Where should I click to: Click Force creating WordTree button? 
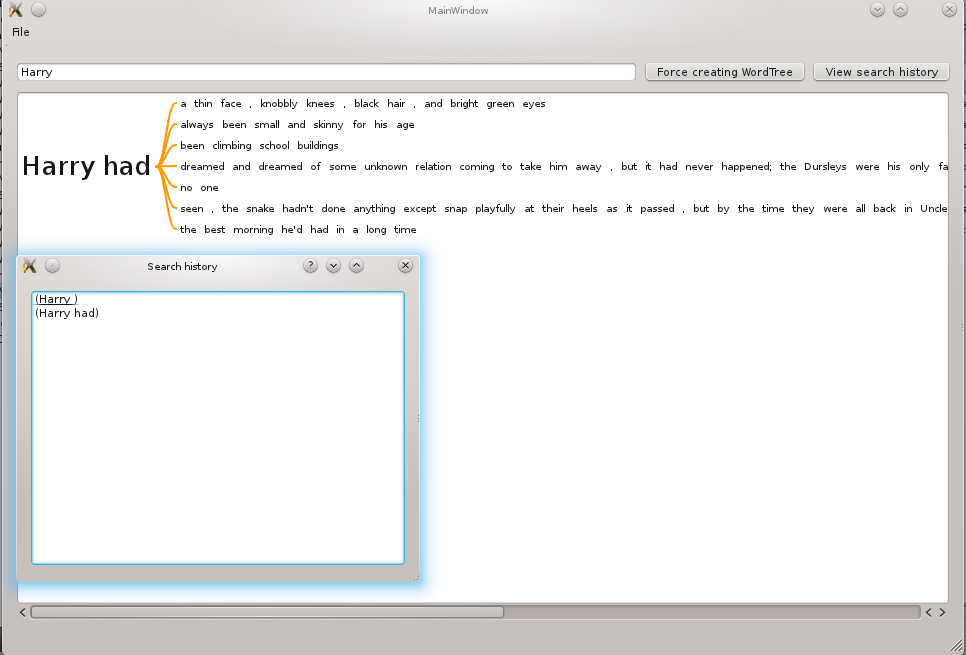click(x=724, y=72)
